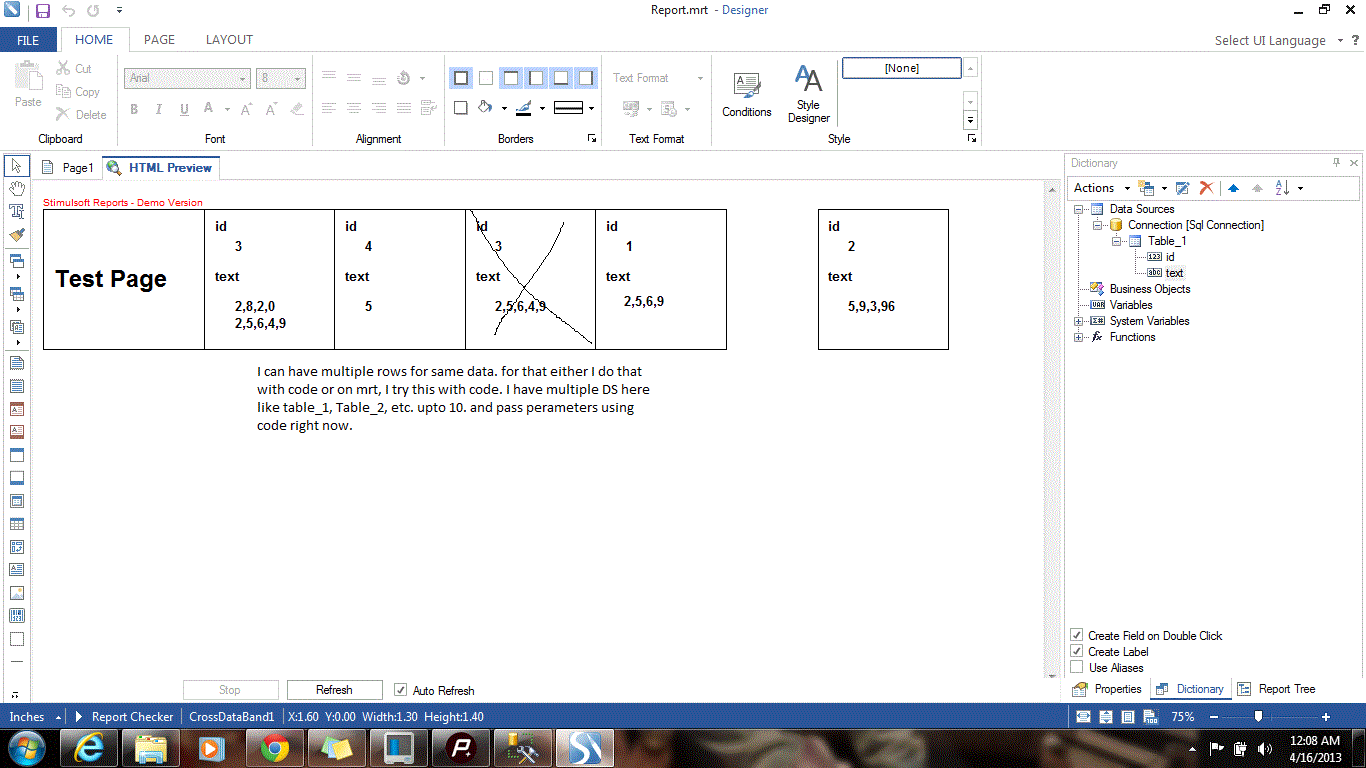This screenshot has width=1366, height=768.
Task: Move dictionary item up with blue arrow
Action: 1233,188
